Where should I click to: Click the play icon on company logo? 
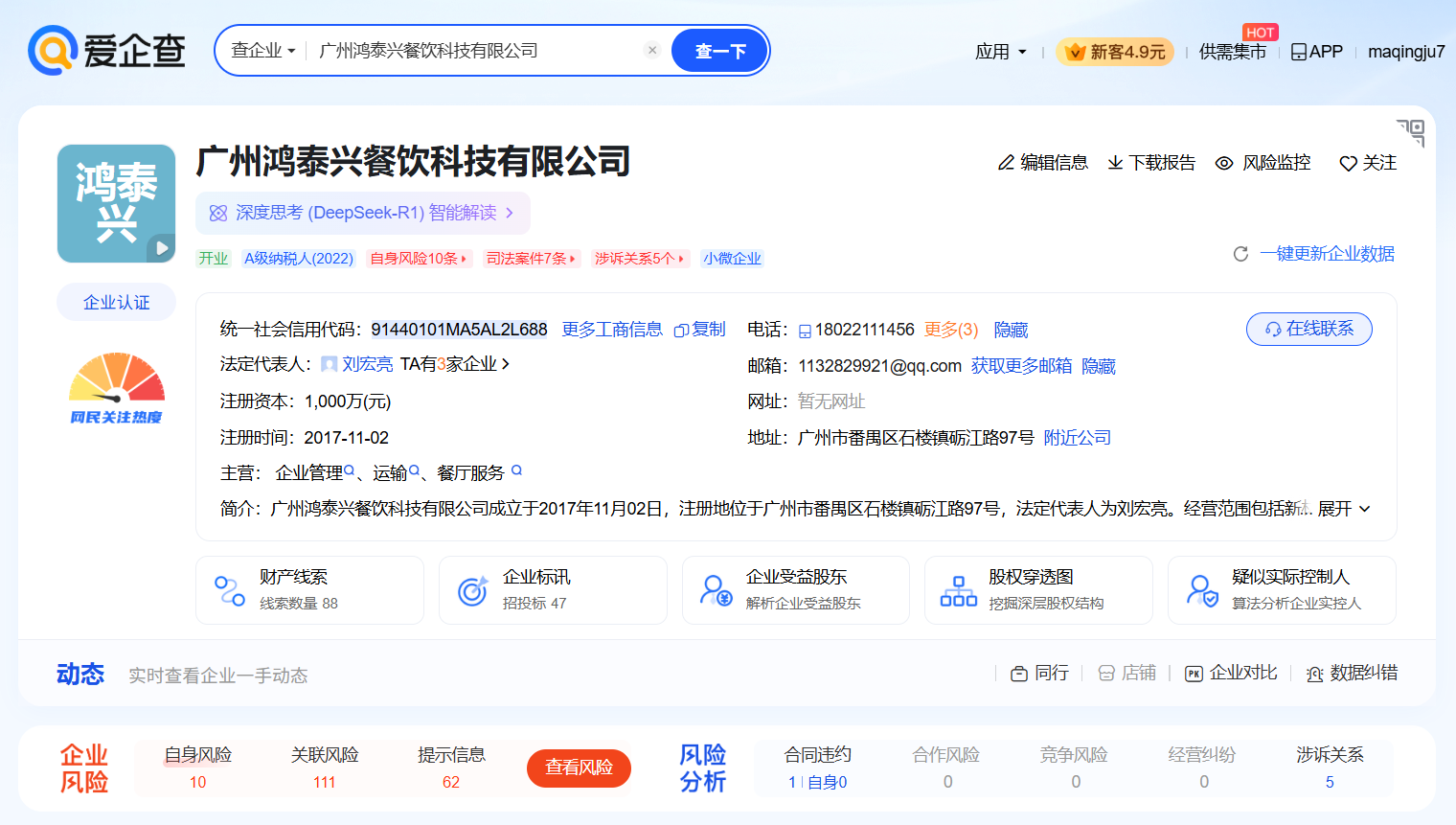162,248
